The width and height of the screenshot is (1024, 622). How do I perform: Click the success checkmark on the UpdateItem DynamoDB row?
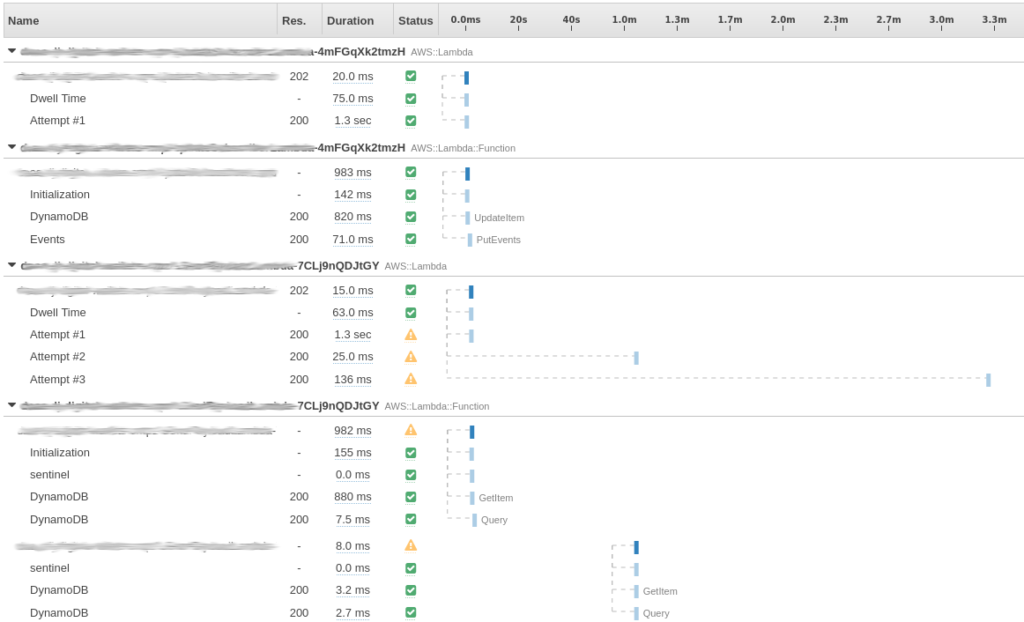[410, 216]
